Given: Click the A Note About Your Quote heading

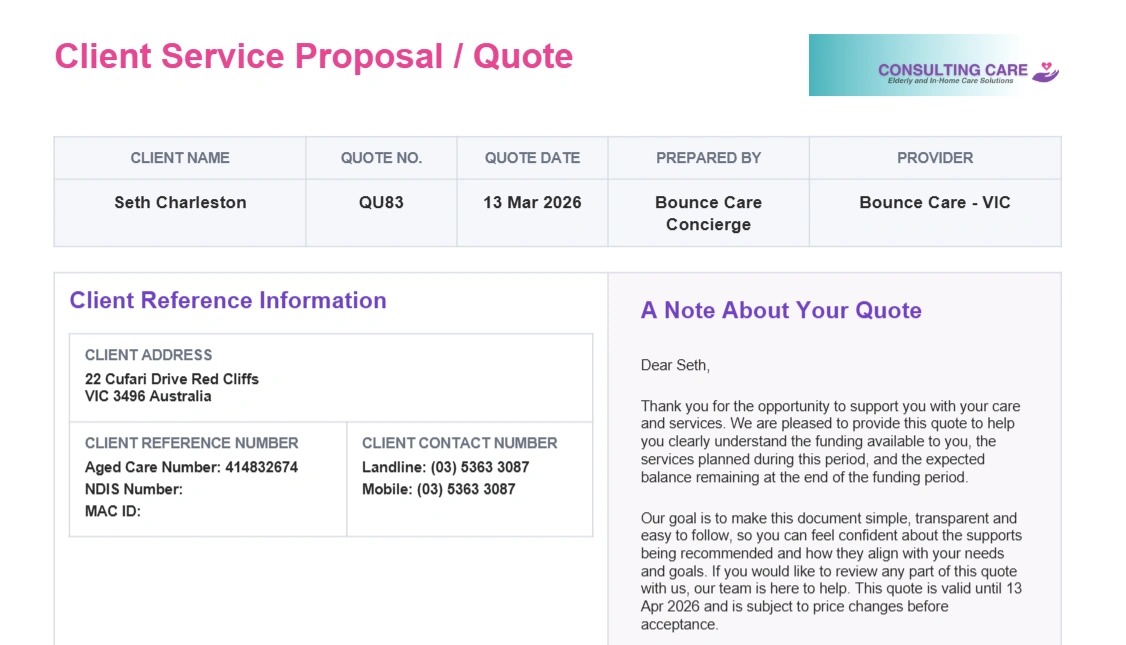Looking at the screenshot, I should (781, 310).
